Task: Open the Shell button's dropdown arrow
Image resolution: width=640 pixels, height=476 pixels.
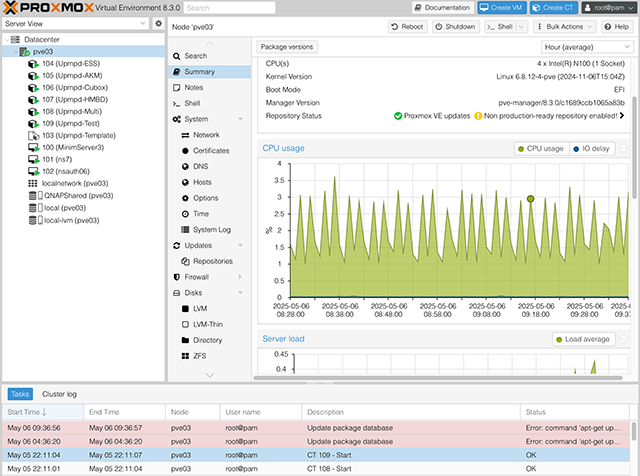Action: pos(521,27)
